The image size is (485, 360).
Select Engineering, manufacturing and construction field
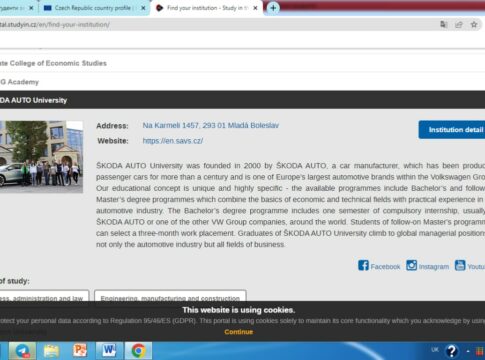170,296
